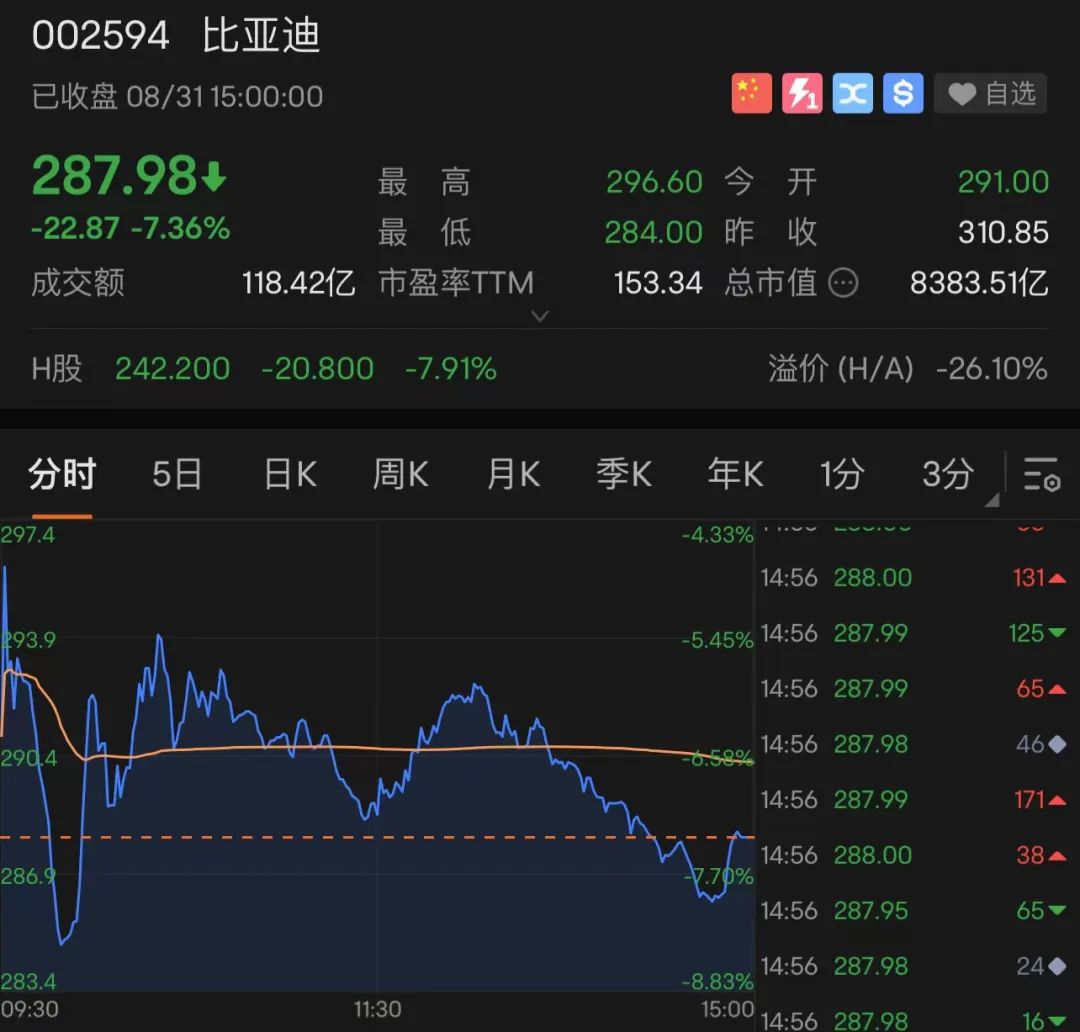This screenshot has height=1032, width=1080.
Task: Tap the 已收盘 08/31 15:00:00 status
Action: pyautogui.click(x=177, y=96)
